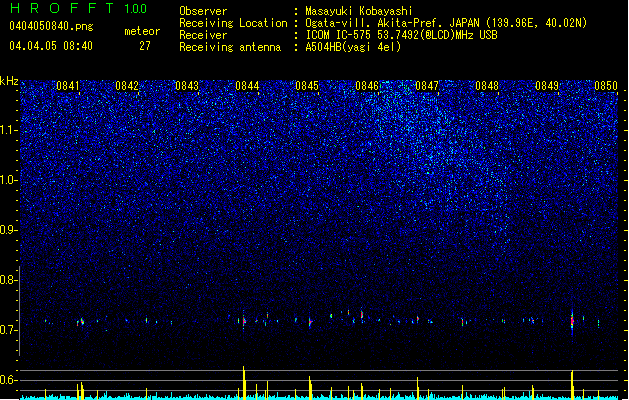Click the 0.9 frequency axis label
The width and height of the screenshot is (629, 400).
click(8, 230)
